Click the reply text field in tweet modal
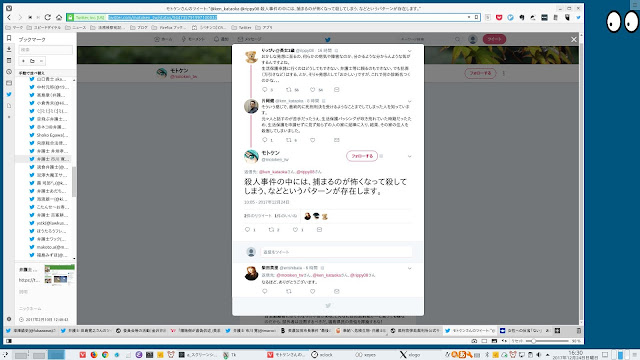 pyautogui.click(x=336, y=252)
